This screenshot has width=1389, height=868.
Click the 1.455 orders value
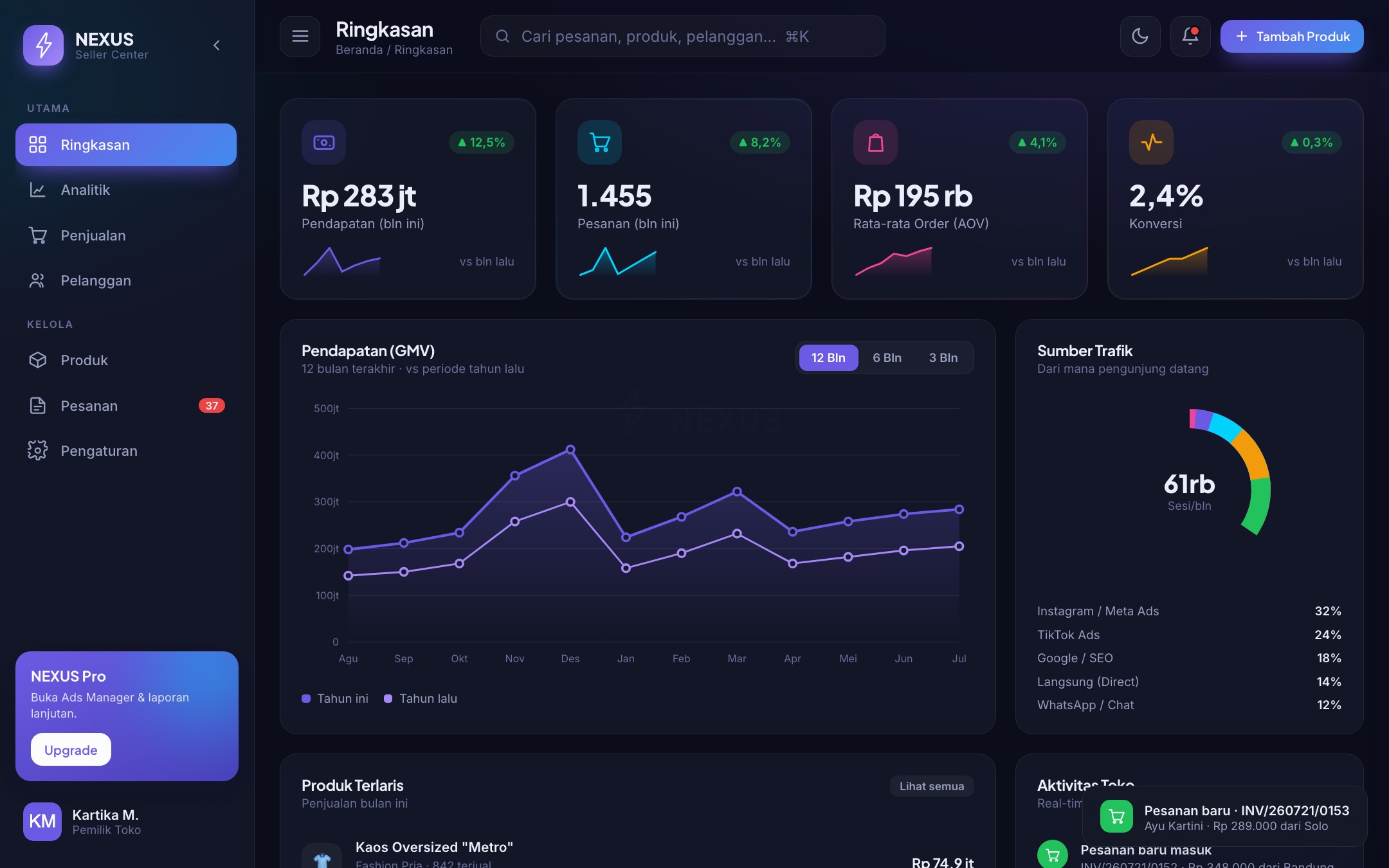[615, 196]
